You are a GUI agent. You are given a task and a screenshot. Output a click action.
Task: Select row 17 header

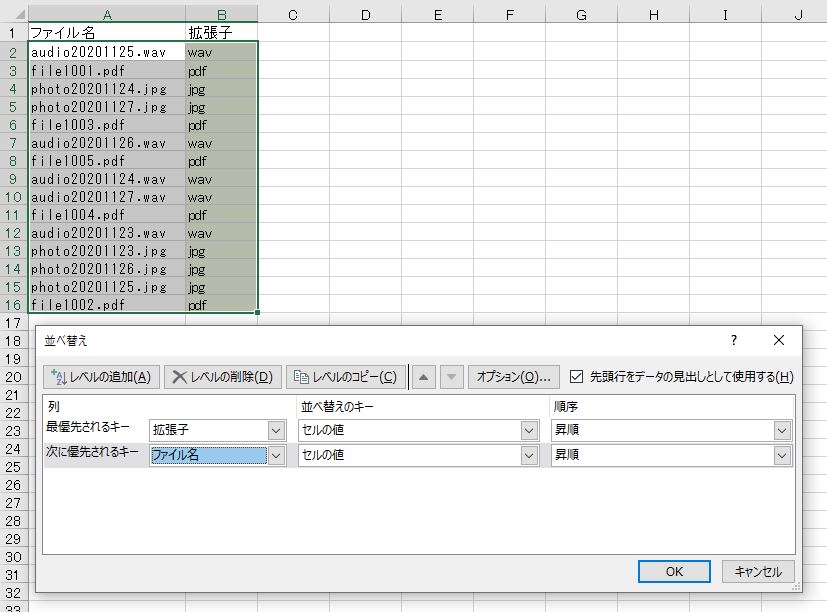click(13, 322)
